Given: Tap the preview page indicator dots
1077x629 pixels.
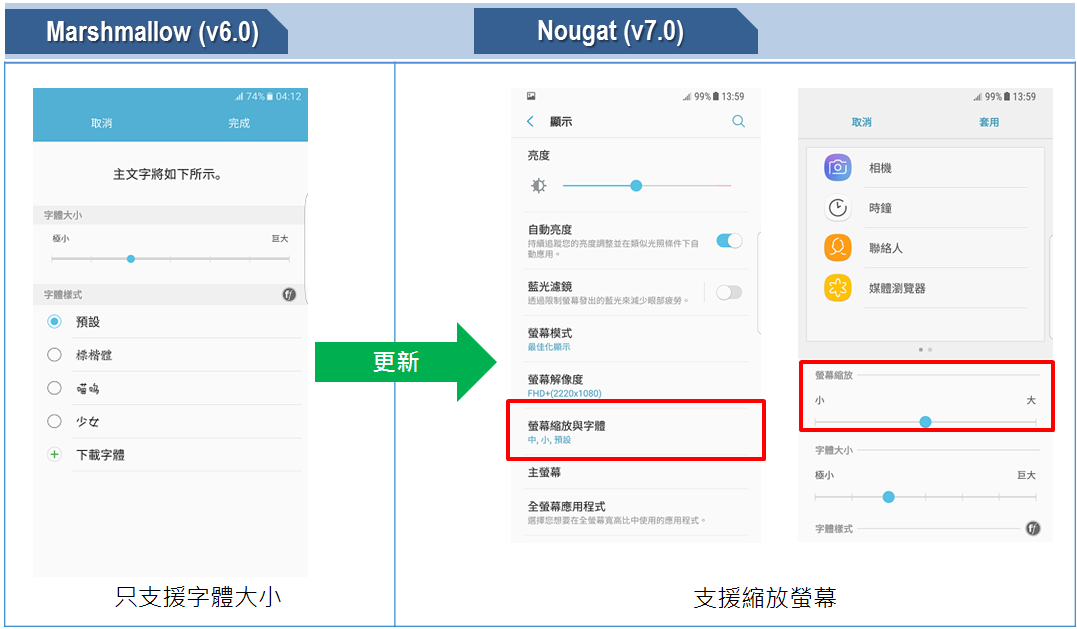Looking at the screenshot, I should [x=925, y=350].
